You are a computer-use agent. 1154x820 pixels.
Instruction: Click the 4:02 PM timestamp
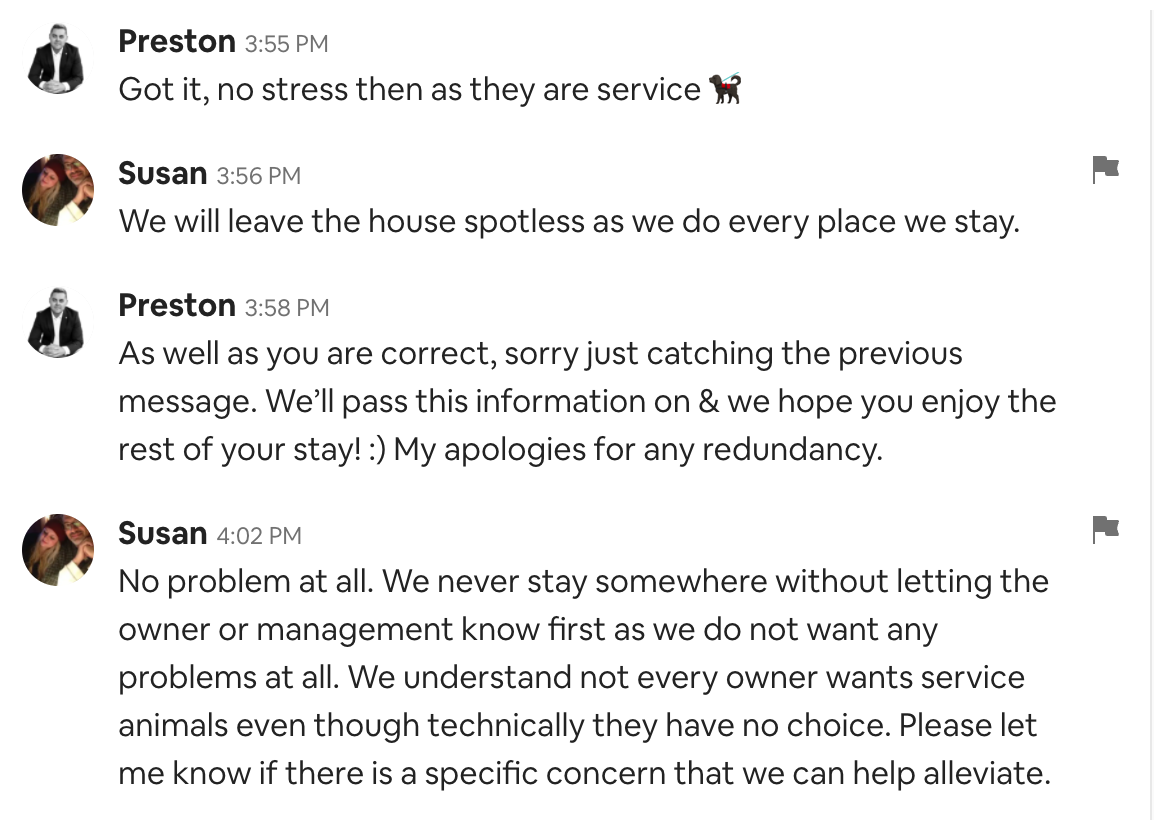coord(259,536)
